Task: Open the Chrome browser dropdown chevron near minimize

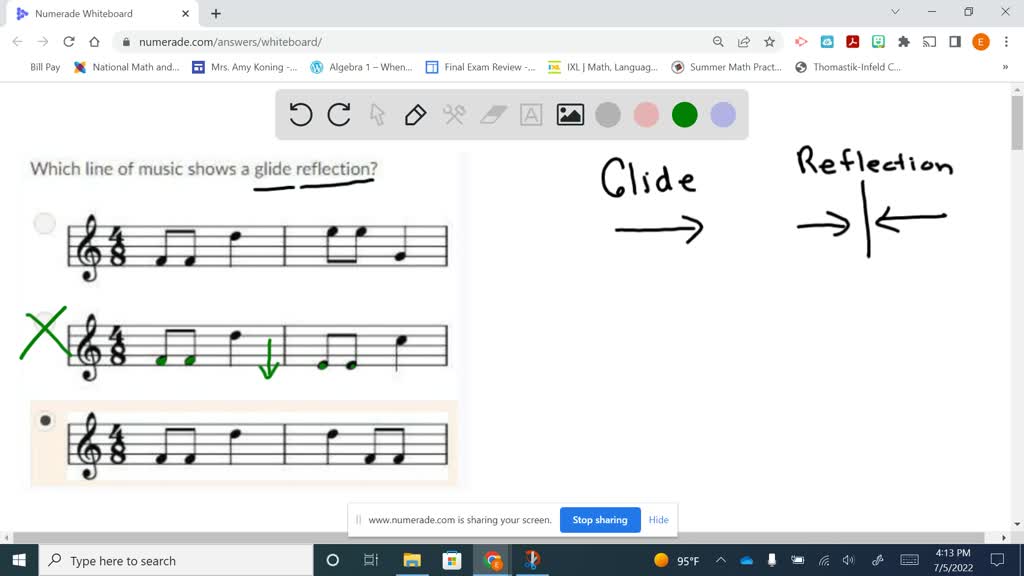Action: pyautogui.click(x=896, y=11)
